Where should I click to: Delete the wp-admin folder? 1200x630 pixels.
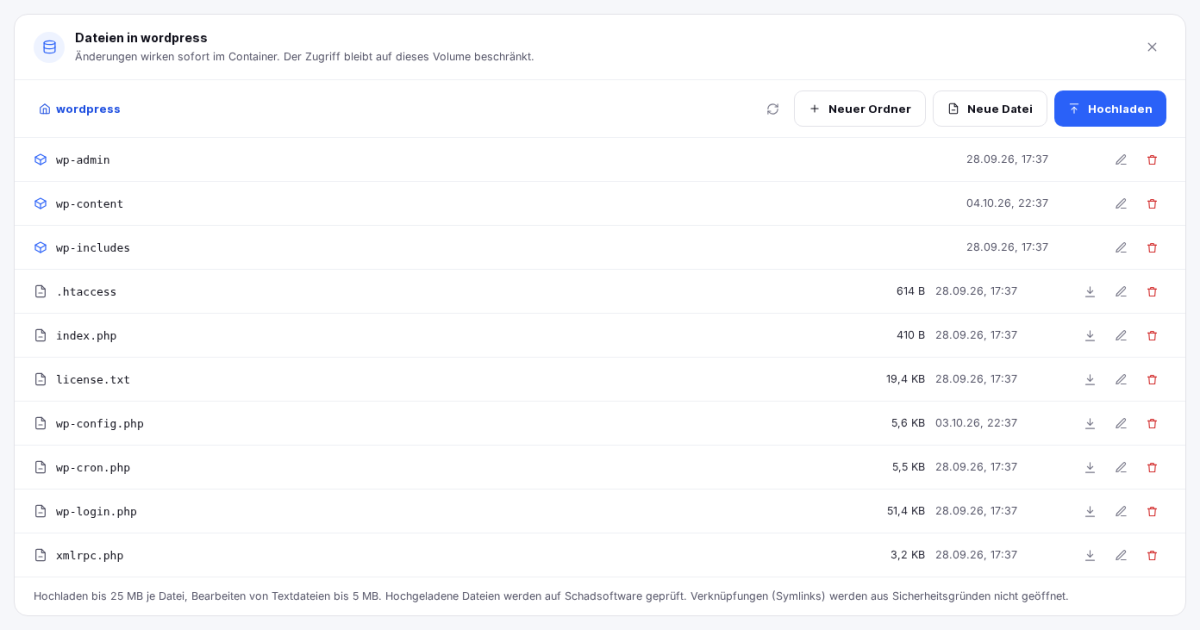(x=1152, y=160)
